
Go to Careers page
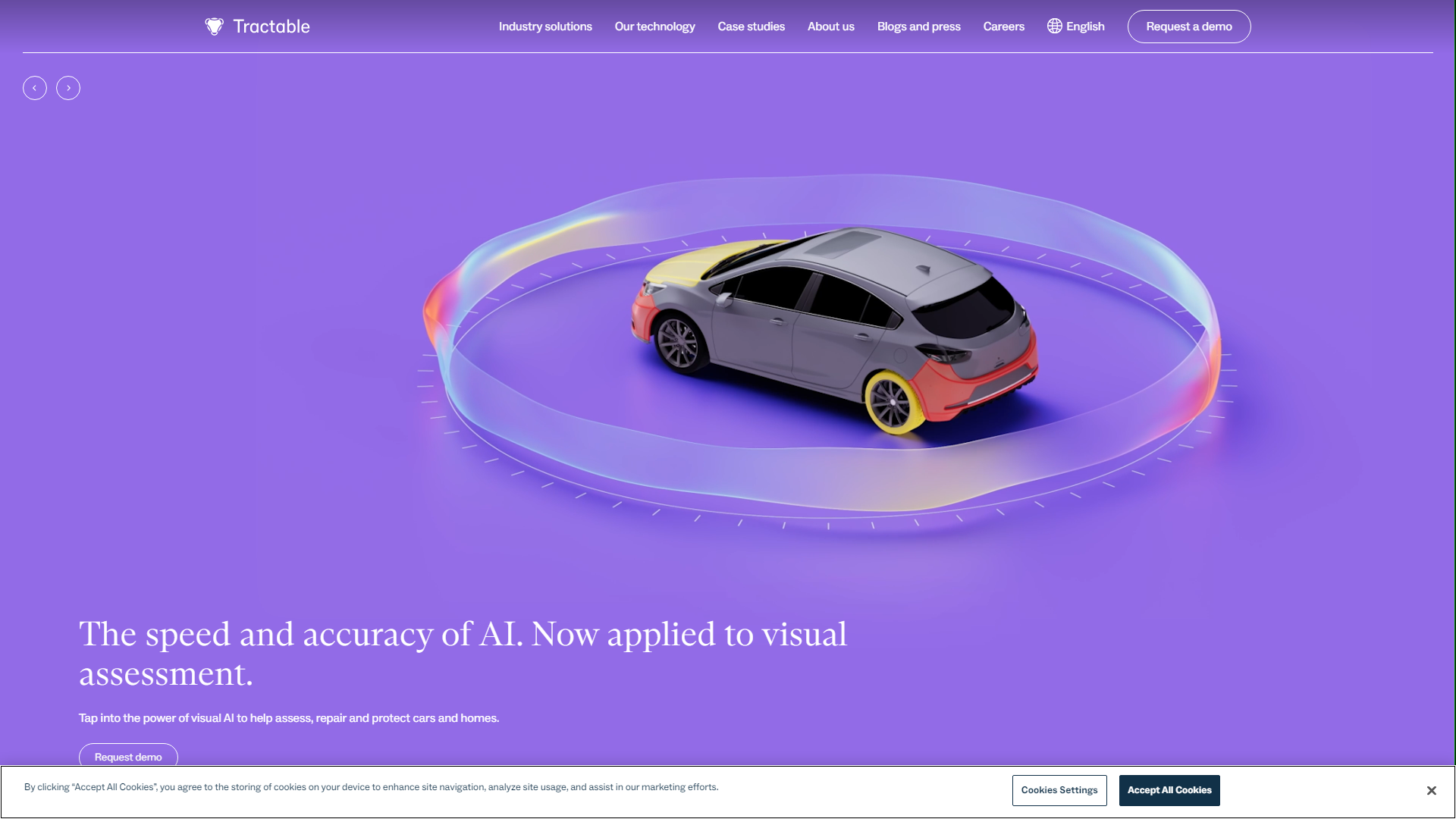1003,27
